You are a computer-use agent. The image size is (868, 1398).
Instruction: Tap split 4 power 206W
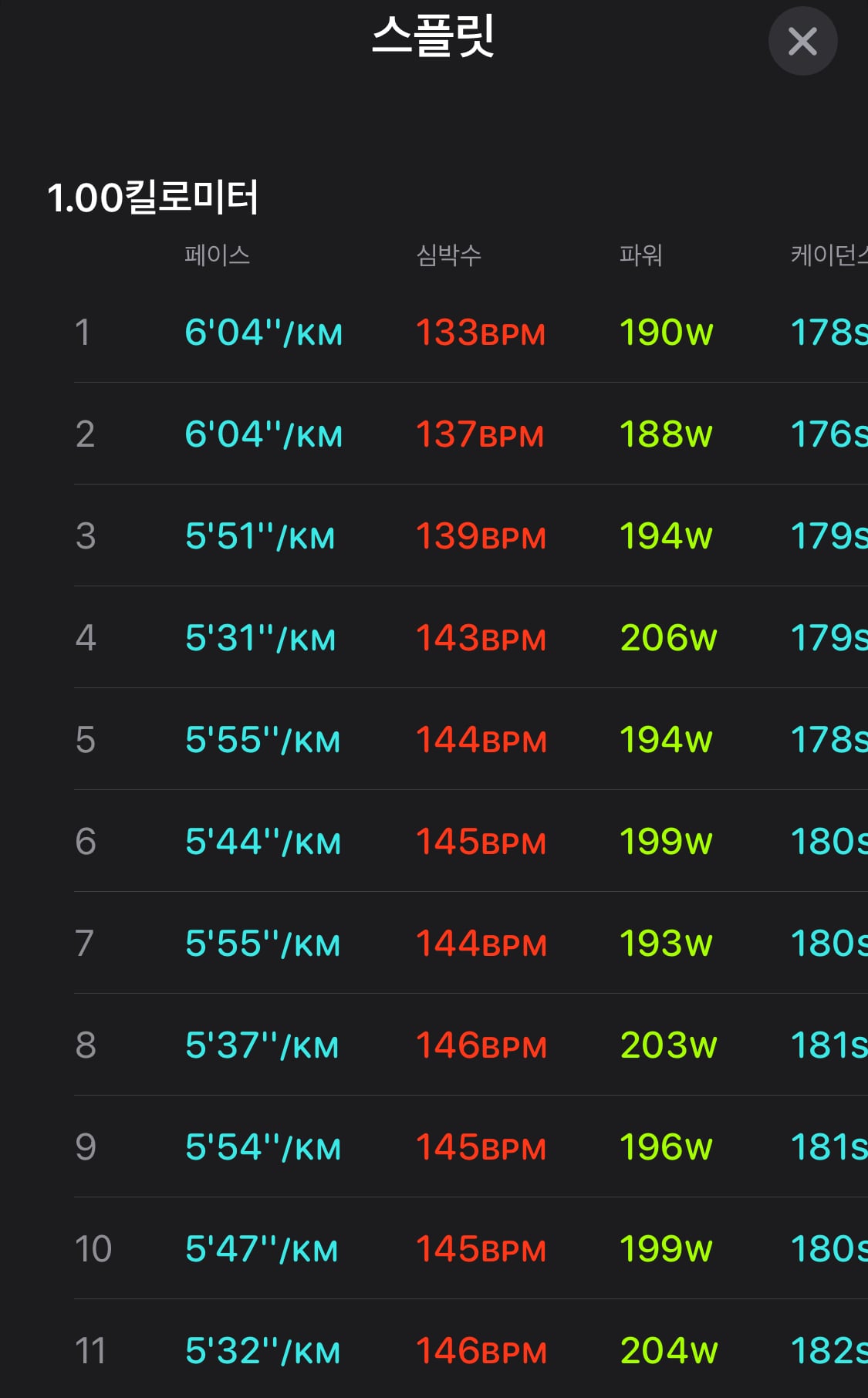tap(668, 638)
